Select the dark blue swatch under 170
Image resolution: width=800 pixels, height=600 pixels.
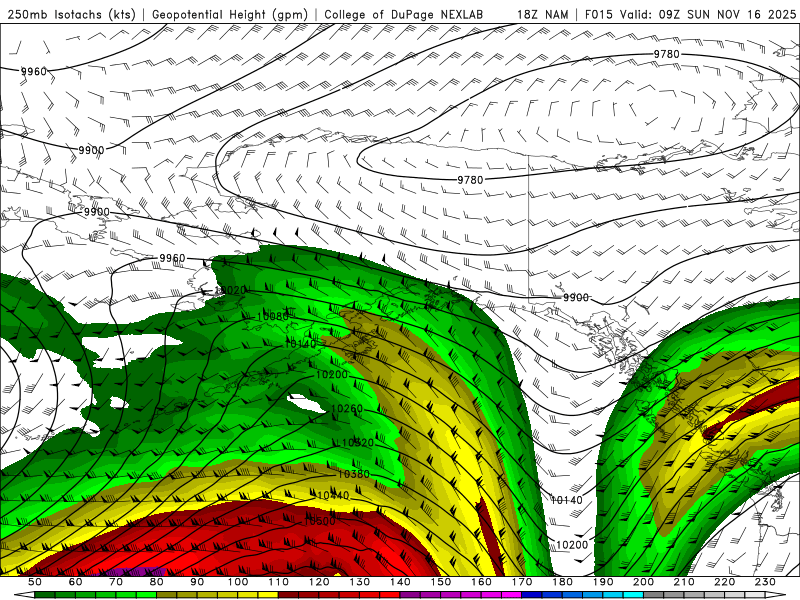click(x=532, y=595)
